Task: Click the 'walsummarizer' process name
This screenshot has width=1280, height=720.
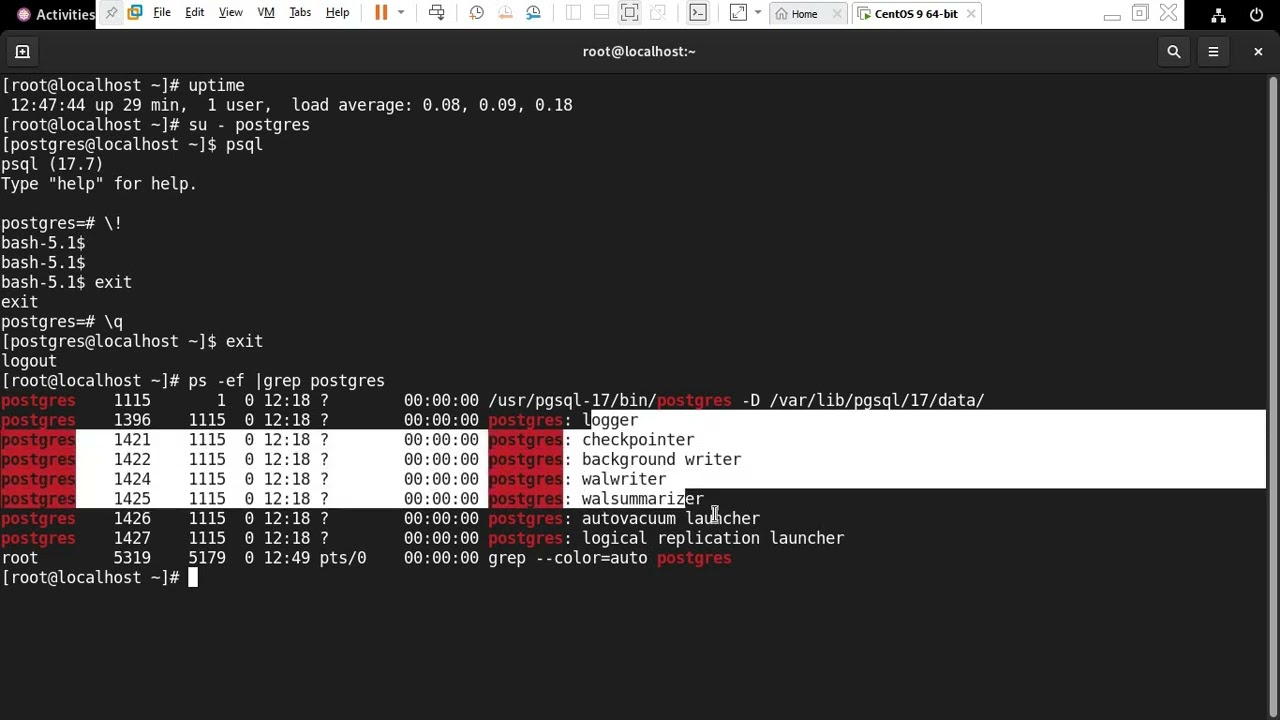Action: pos(643,499)
